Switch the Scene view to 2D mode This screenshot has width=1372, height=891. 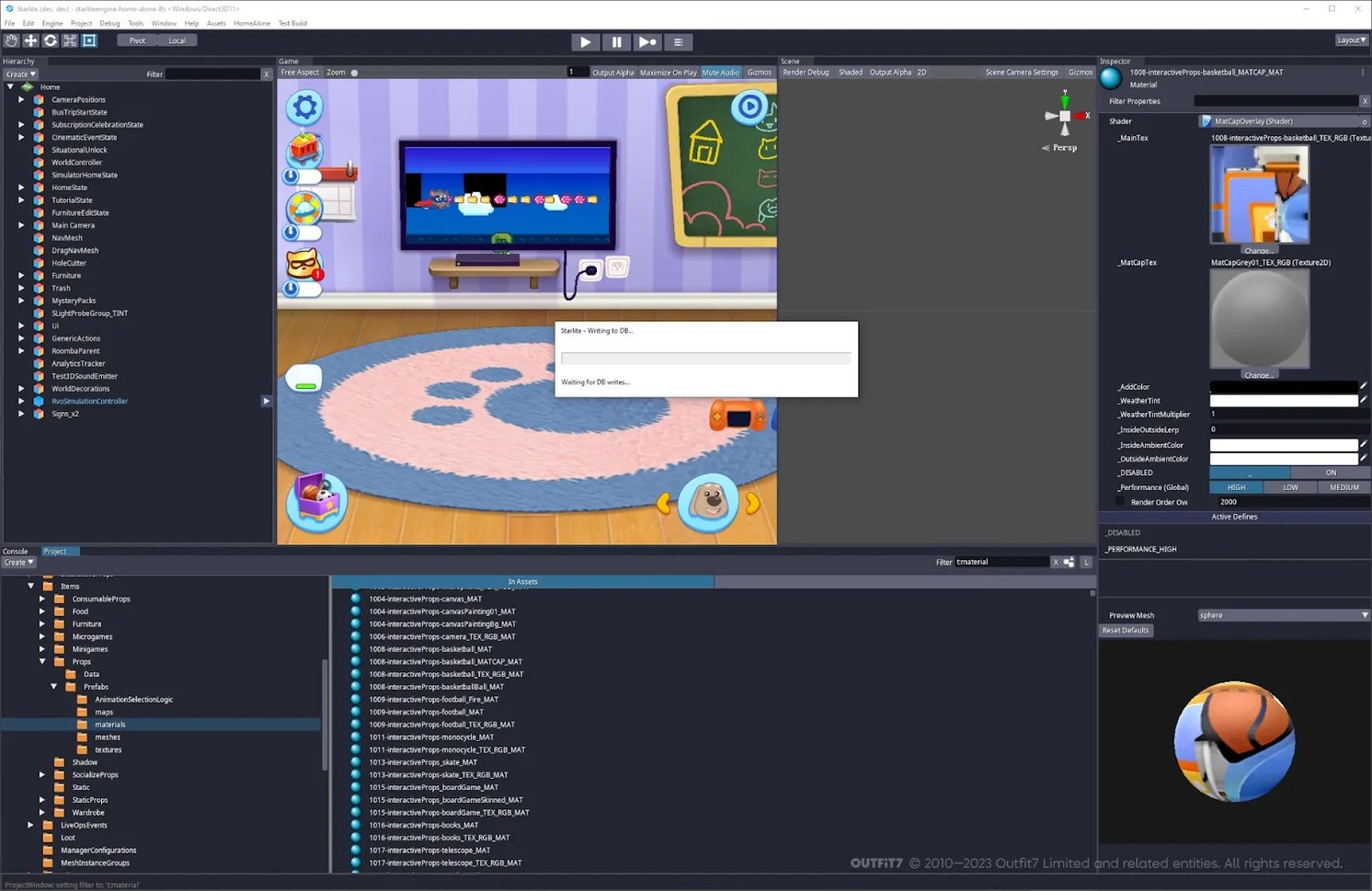922,72
